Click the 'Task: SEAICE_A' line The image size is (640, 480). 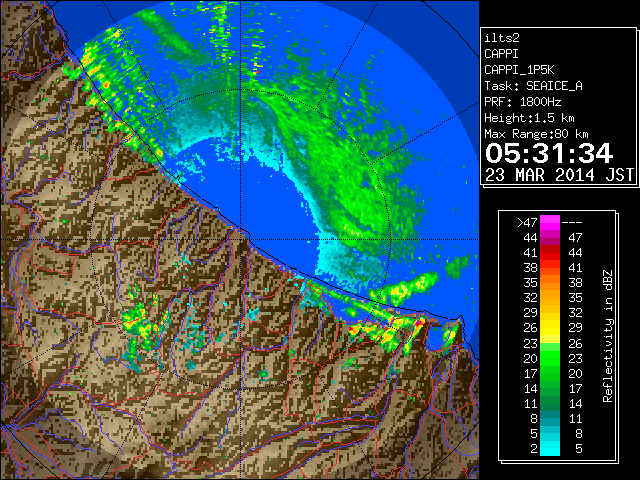533,86
